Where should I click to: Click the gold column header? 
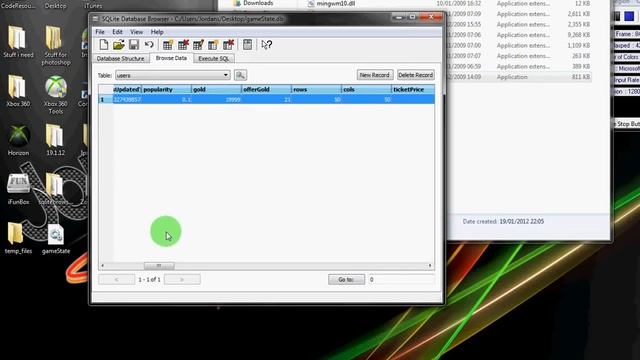[x=216, y=89]
